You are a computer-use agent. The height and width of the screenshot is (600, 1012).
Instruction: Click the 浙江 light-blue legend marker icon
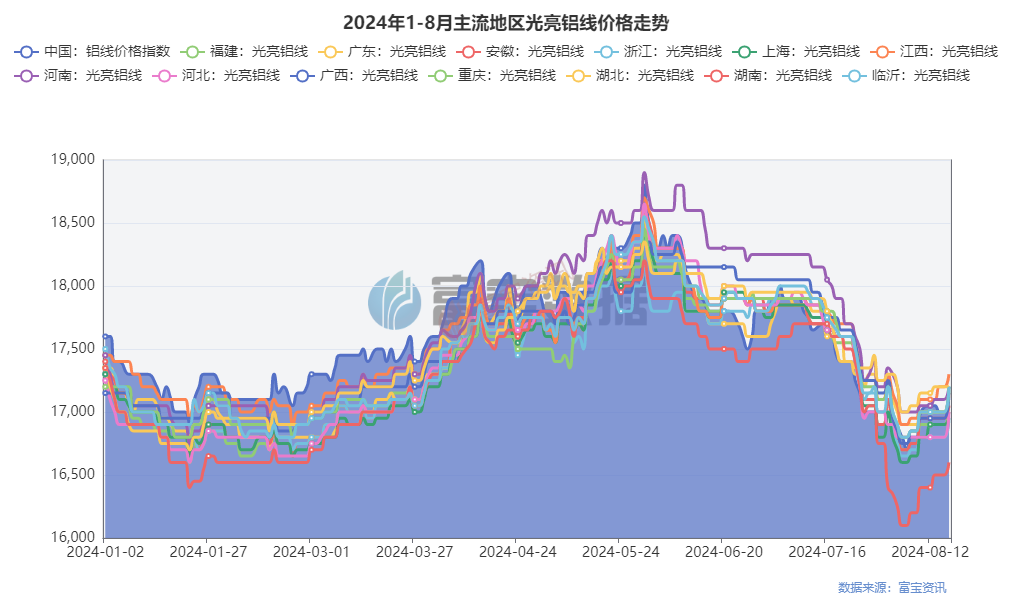(606, 51)
